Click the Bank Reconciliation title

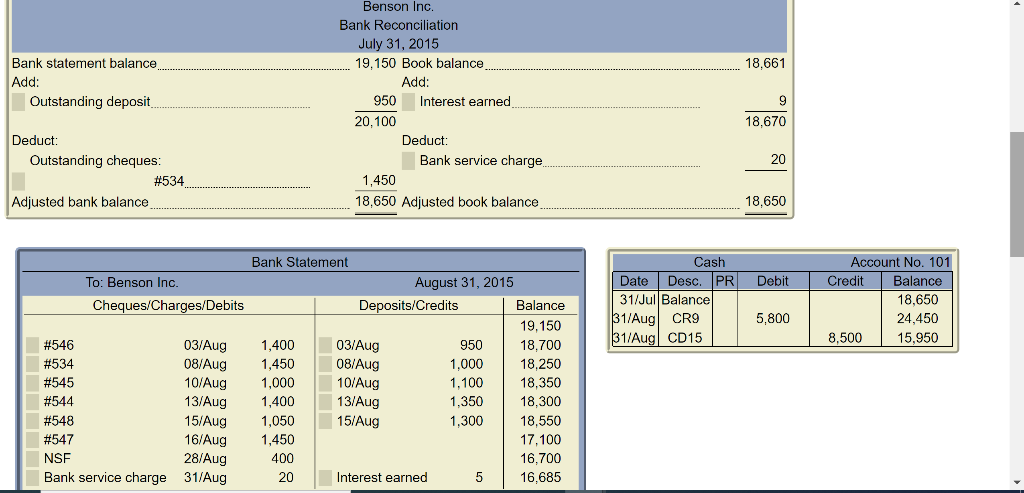398,25
